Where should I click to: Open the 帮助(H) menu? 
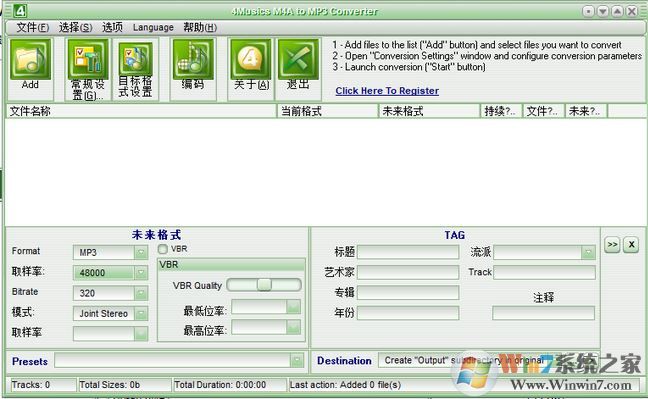[200, 27]
